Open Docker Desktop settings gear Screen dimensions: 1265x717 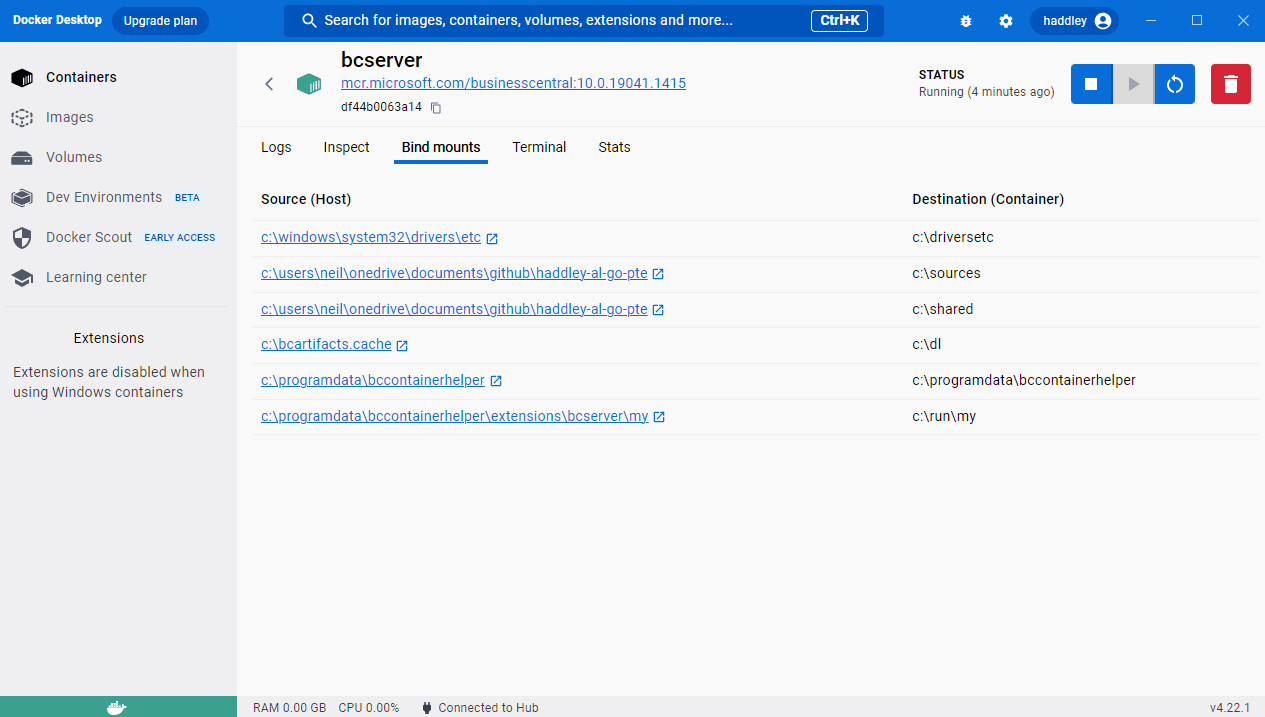1006,21
